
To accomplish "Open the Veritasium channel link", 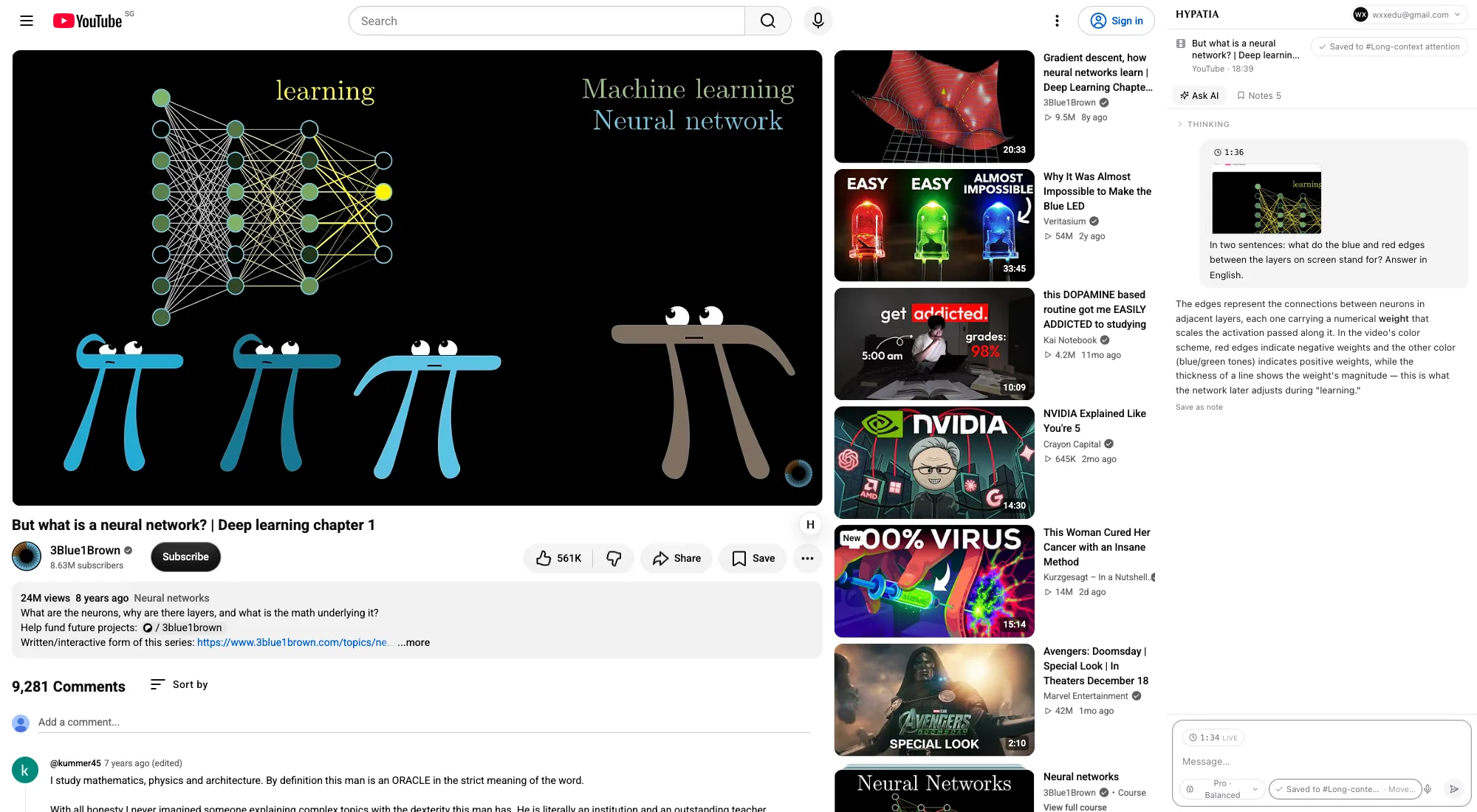I will pyautogui.click(x=1065, y=221).
